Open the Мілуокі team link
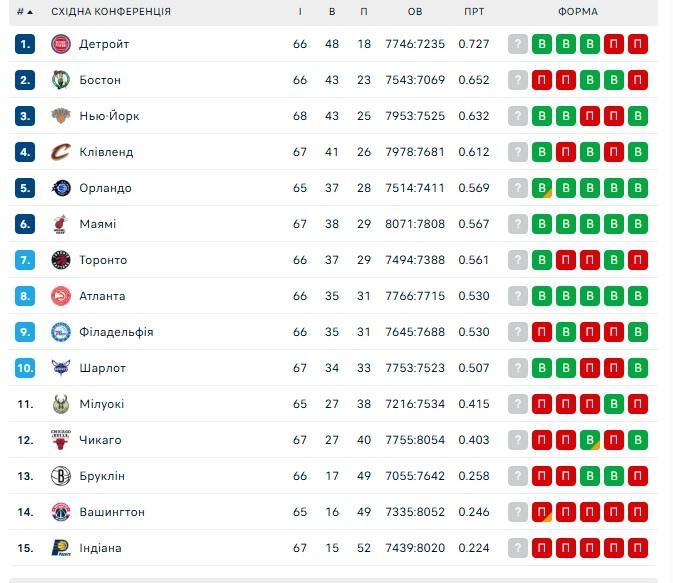 102,404
